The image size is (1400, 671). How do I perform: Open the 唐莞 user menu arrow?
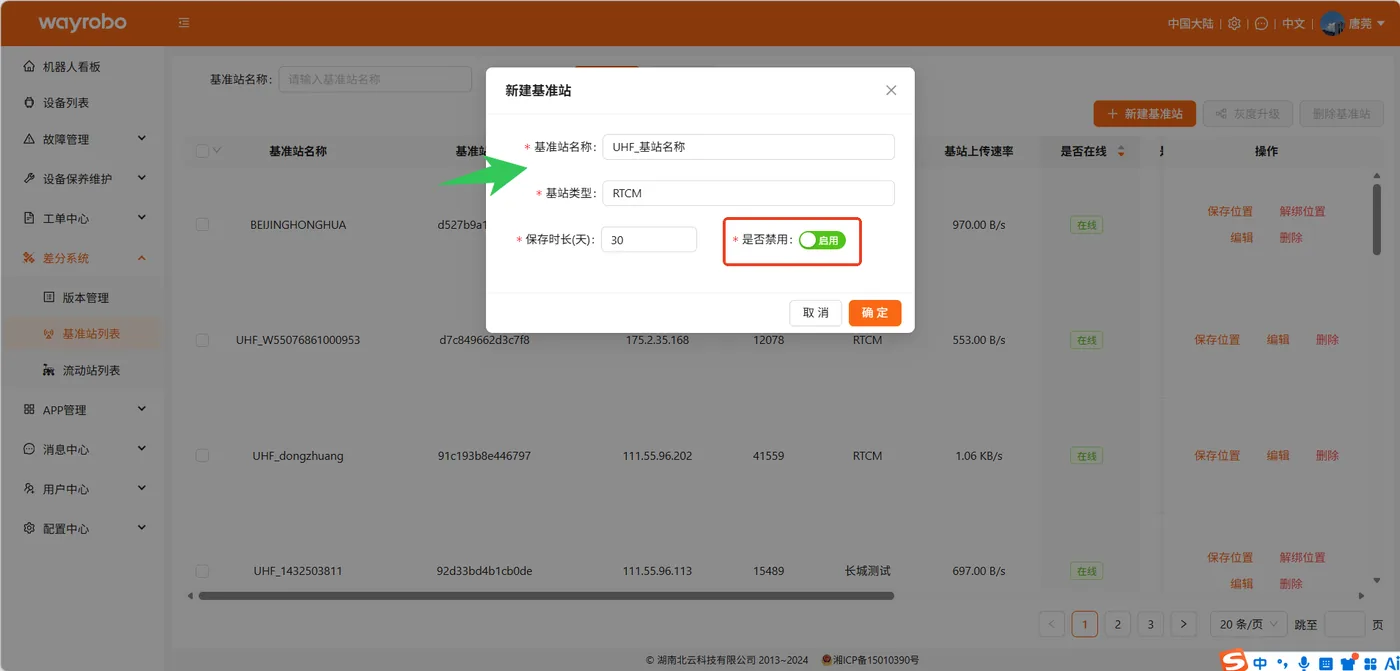(x=1381, y=23)
